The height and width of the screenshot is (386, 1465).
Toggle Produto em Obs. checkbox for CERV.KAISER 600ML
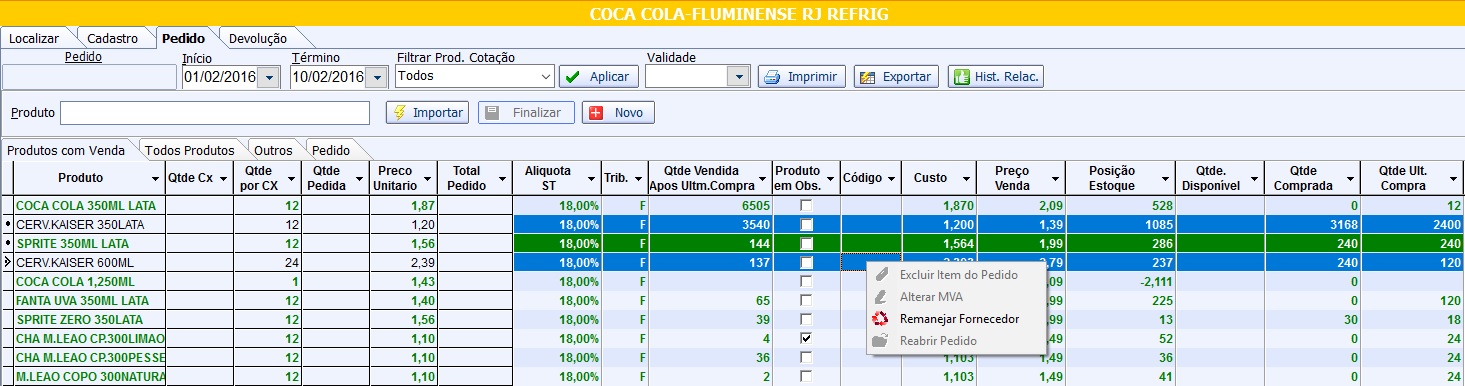[x=806, y=262]
